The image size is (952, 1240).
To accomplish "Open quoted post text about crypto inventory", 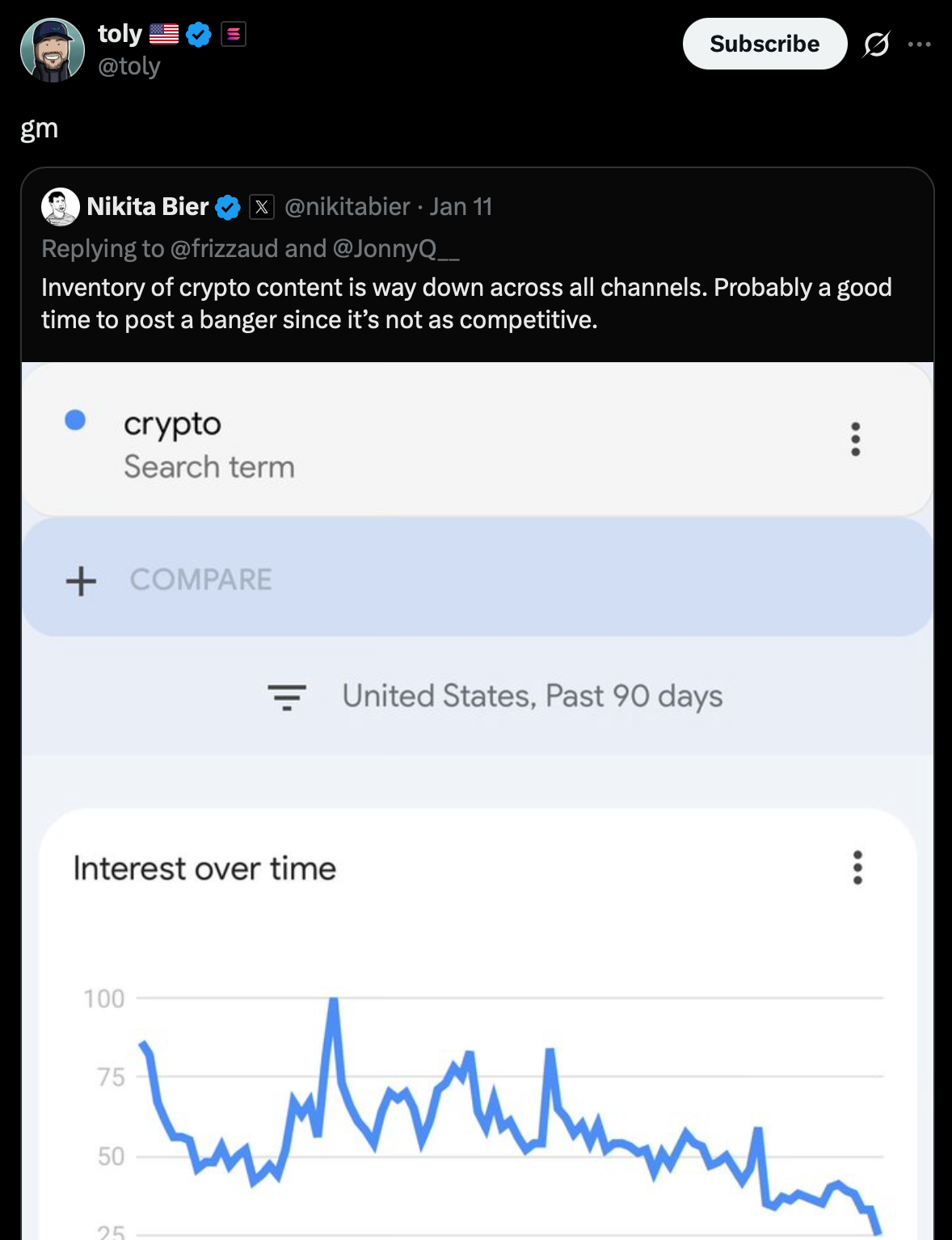I will pyautogui.click(x=466, y=304).
